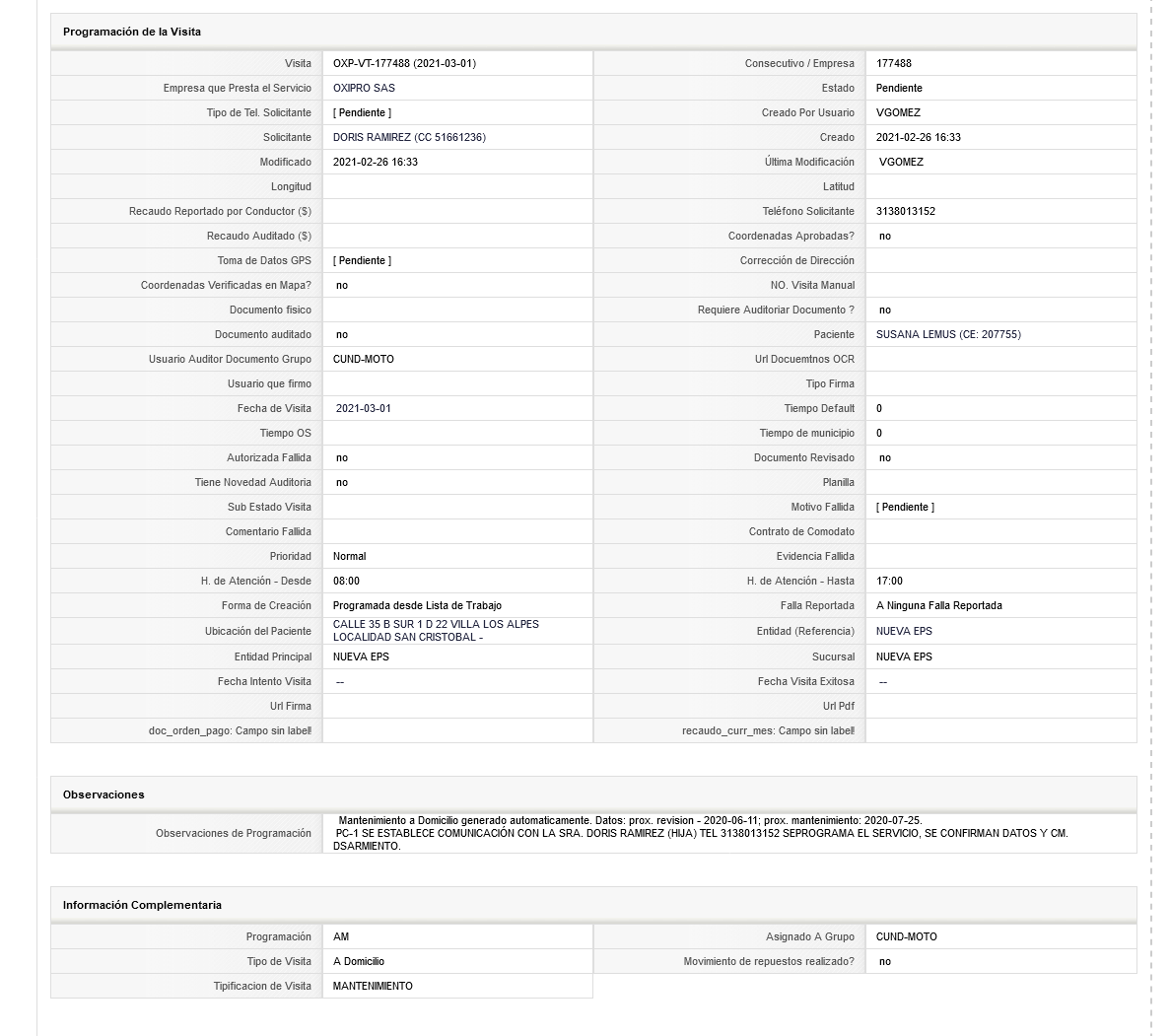Click the Fecha de Visita 2021-03-01 link
The height and width of the screenshot is (1036, 1170).
[363, 408]
